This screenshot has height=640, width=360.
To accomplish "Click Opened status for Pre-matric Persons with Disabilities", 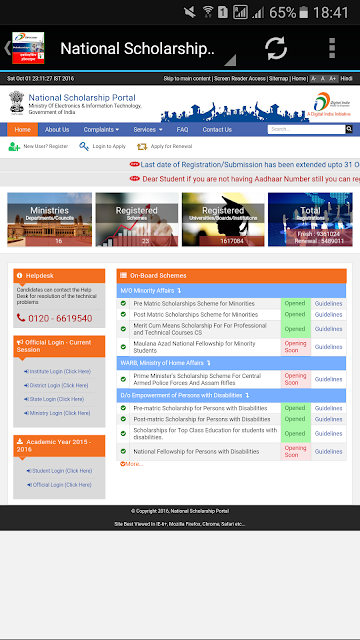I will [x=295, y=408].
